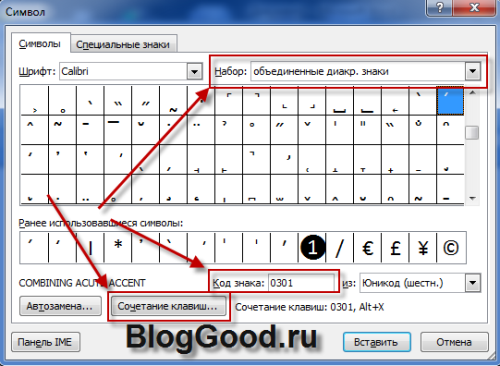Click the symbol grid scrollbar thumb
Screen dimensions: 500x366
pyautogui.click(x=472, y=132)
